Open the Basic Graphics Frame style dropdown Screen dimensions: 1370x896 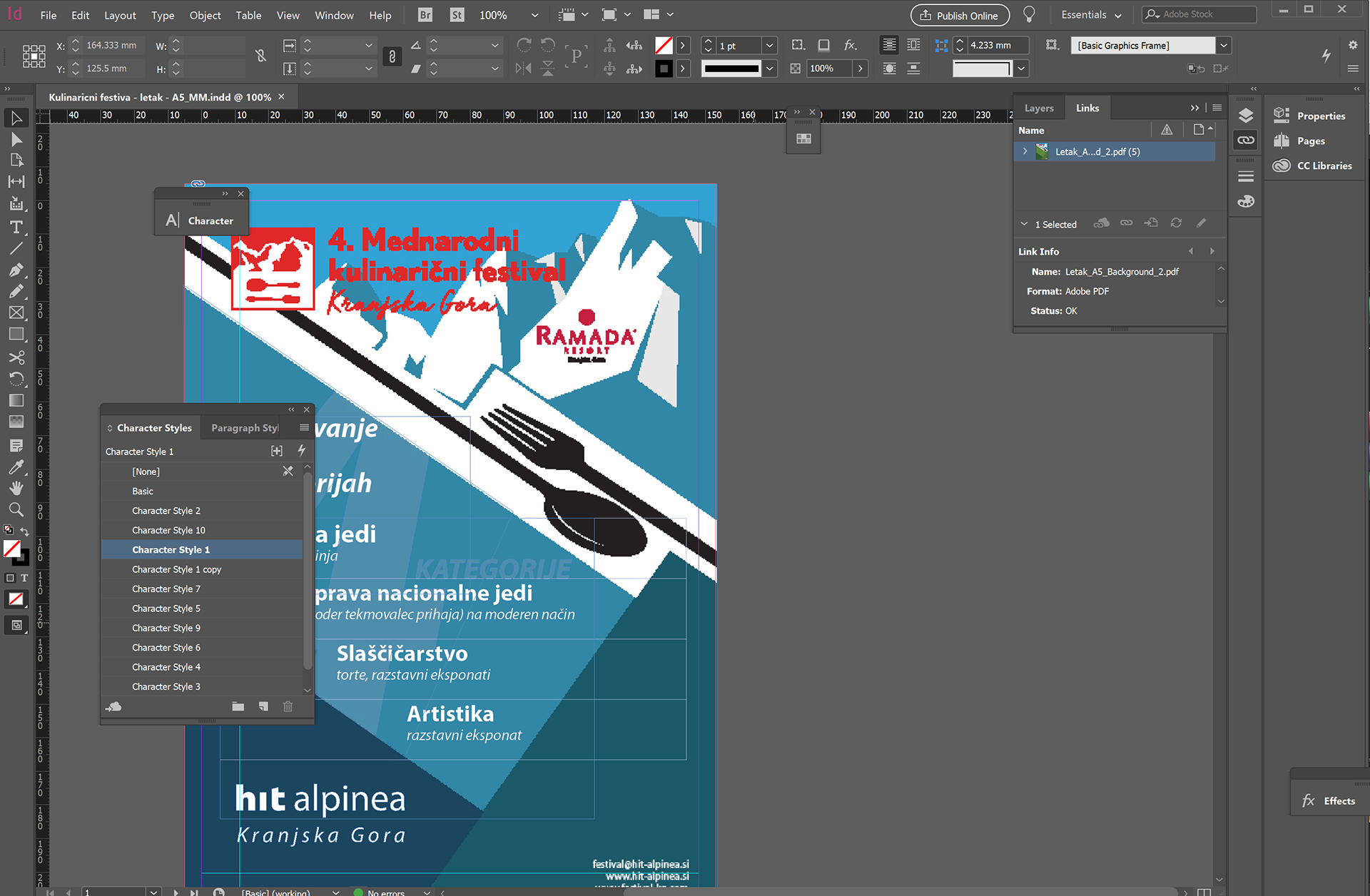tap(1224, 46)
